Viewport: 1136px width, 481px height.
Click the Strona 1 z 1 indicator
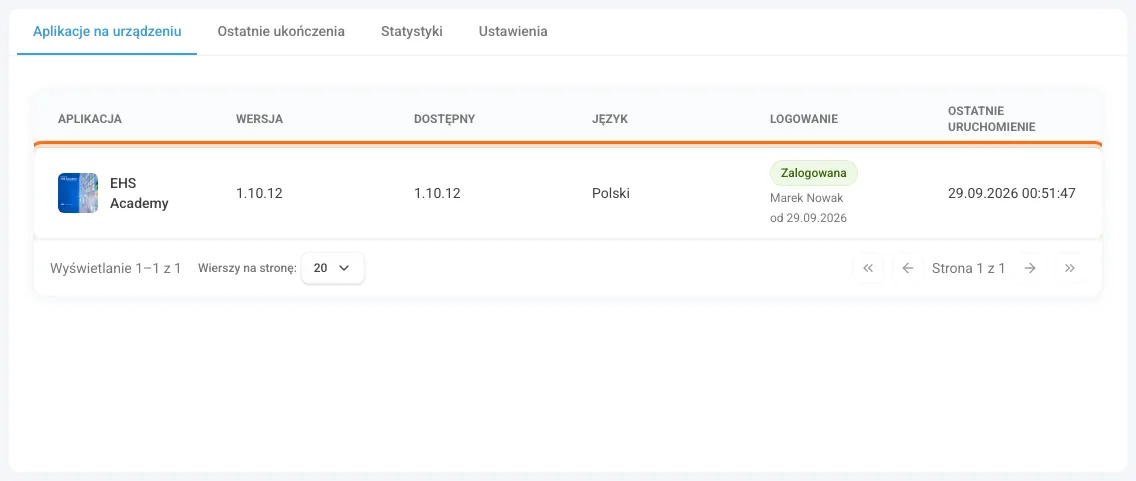969,268
